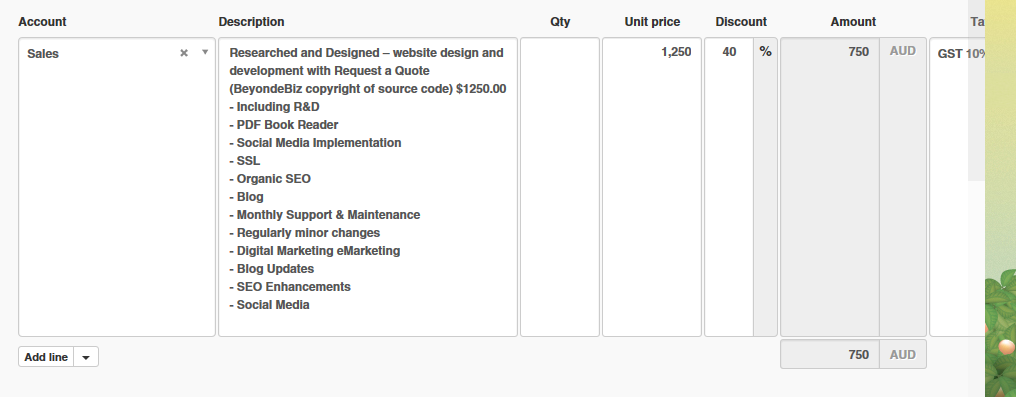1016x397 pixels.
Task: Toggle the % discount type button
Action: [x=765, y=187]
